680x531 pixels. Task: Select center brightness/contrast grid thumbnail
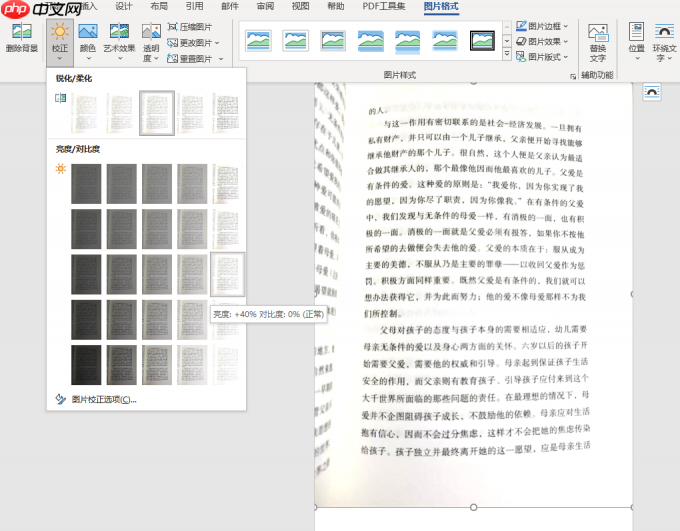(x=157, y=274)
